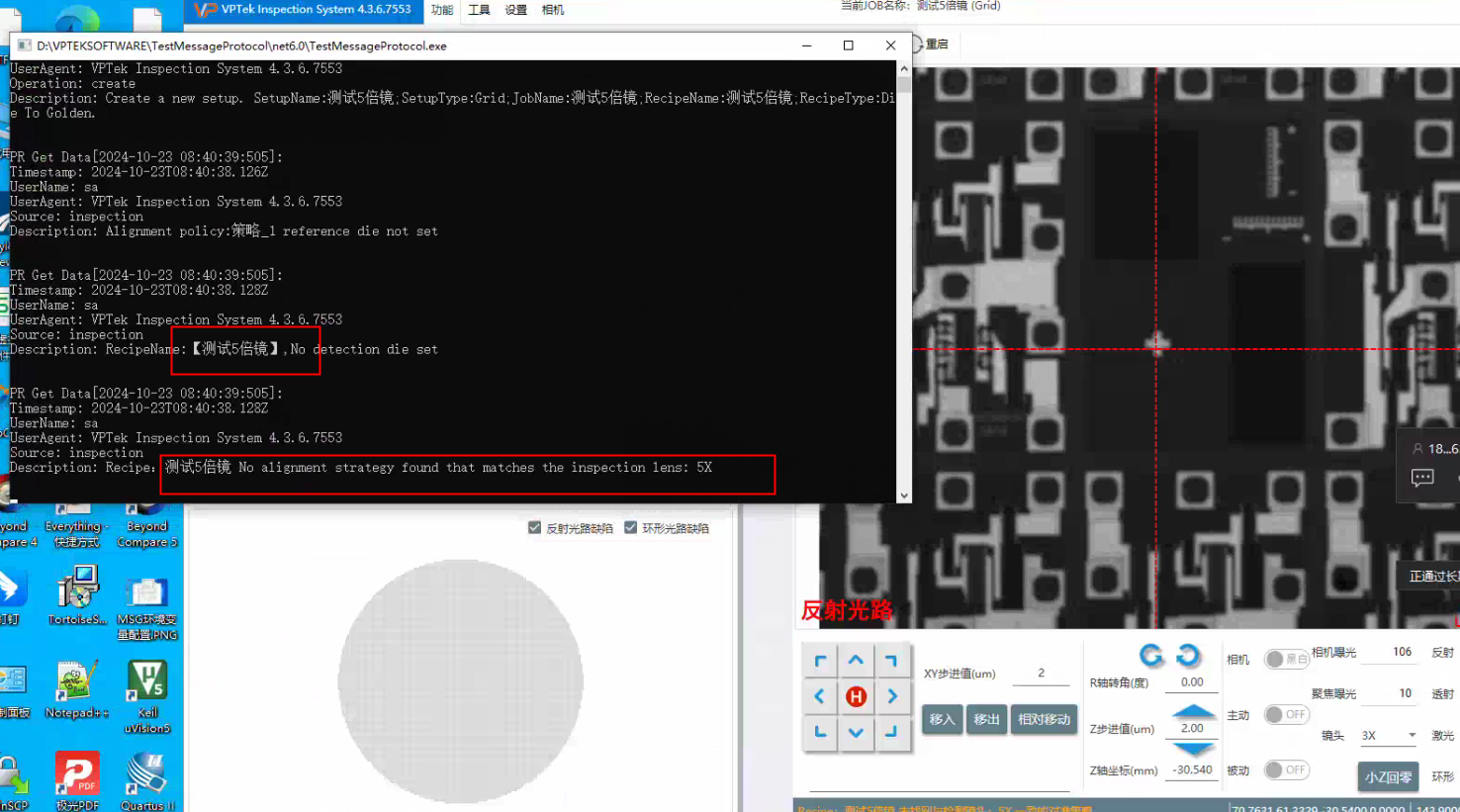
Task: Uncheck the 环形光路缺陷 checkbox
Action: (631, 528)
